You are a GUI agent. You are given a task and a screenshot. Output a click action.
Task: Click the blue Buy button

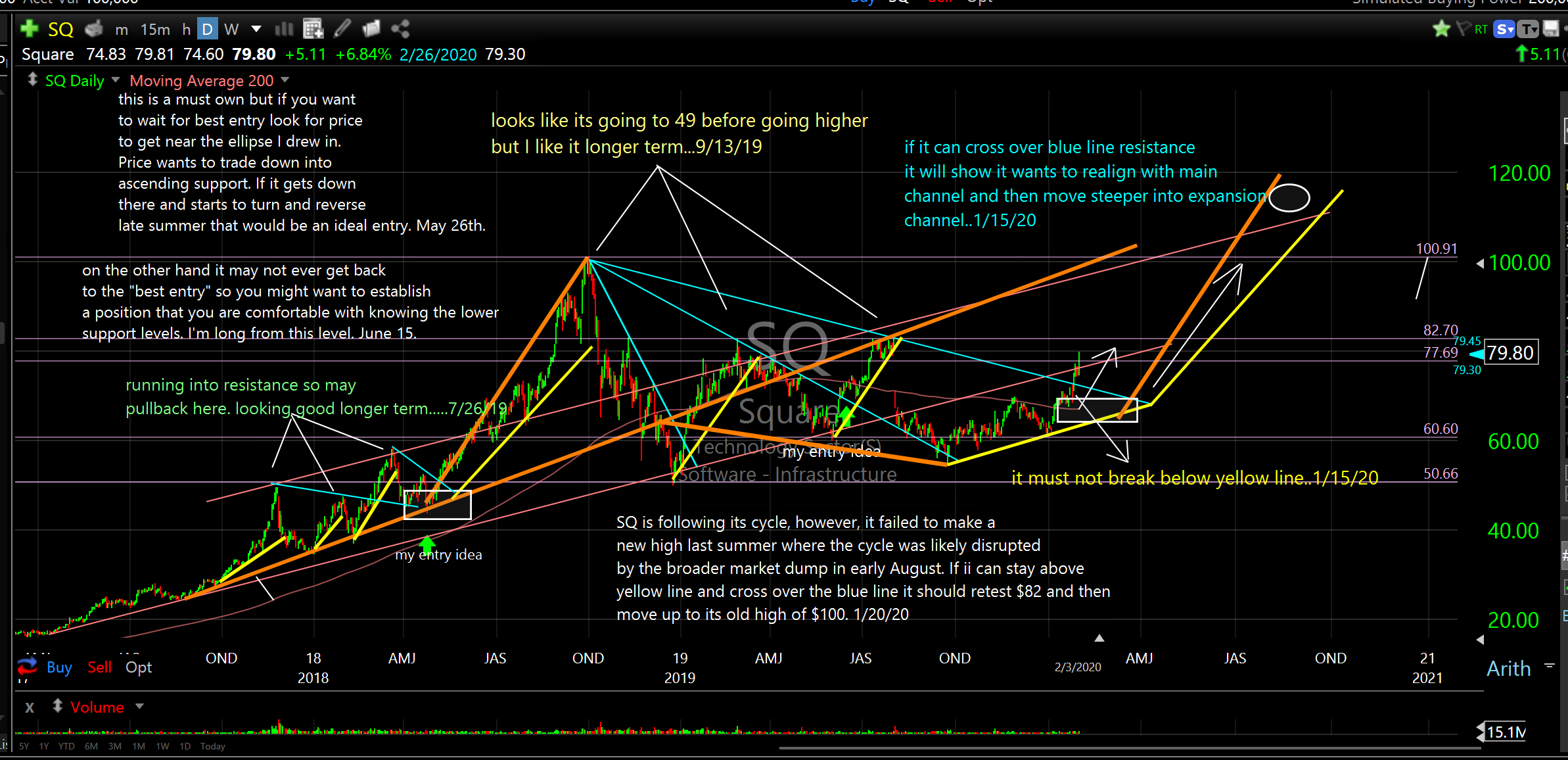(59, 667)
